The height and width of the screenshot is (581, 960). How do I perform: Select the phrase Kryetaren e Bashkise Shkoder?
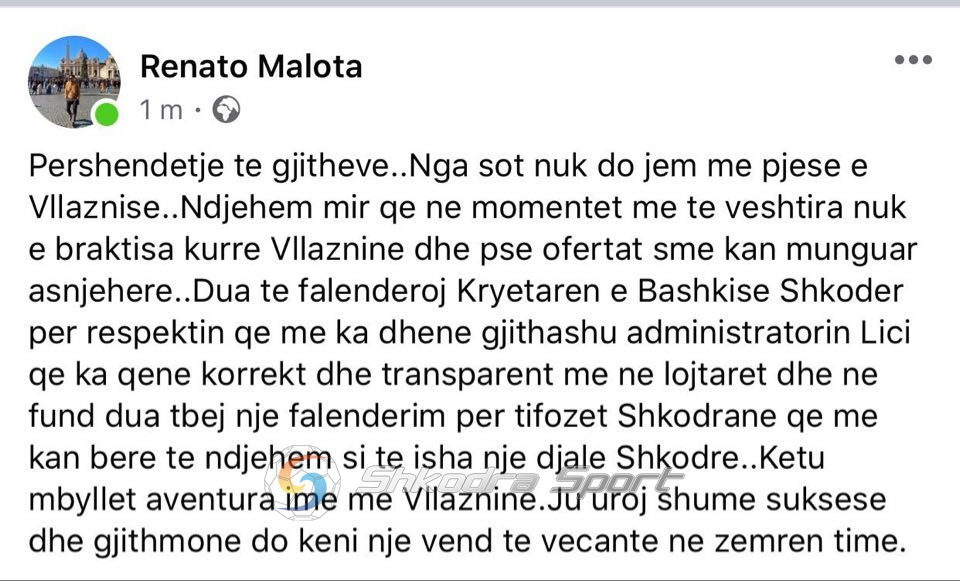pos(680,291)
